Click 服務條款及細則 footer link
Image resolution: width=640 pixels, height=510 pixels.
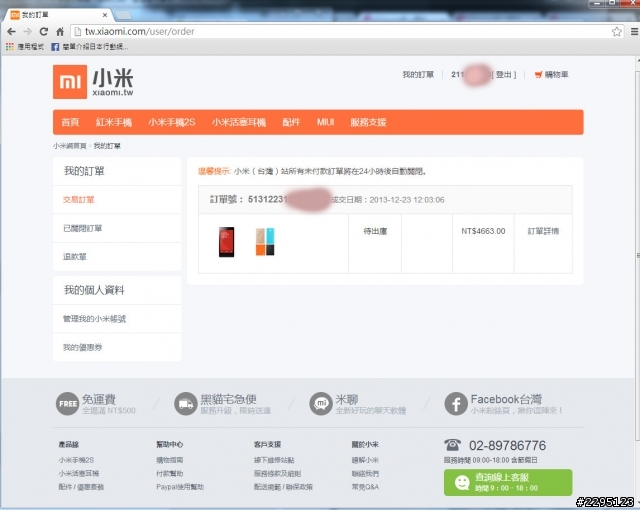coord(278,474)
